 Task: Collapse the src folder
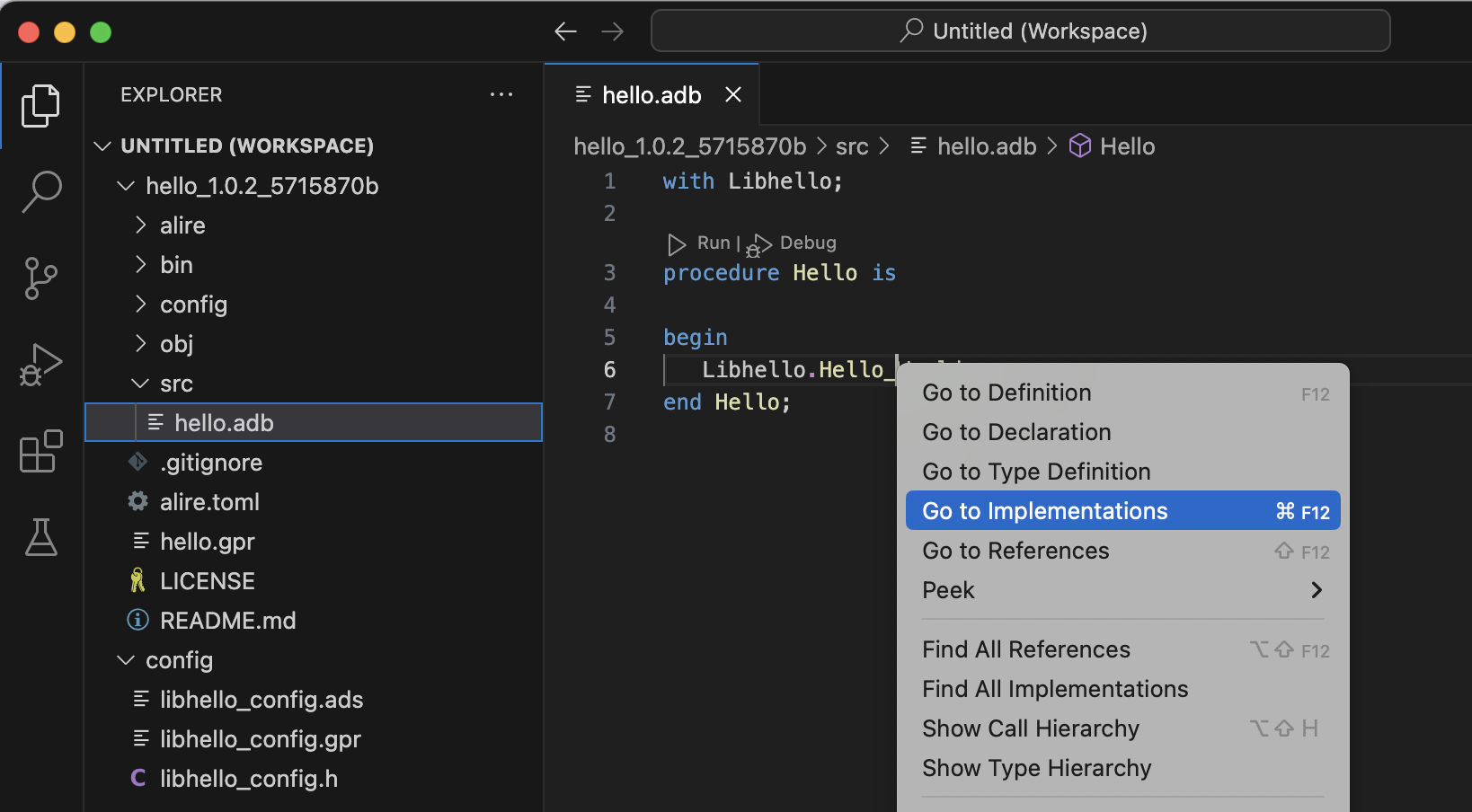[176, 384]
